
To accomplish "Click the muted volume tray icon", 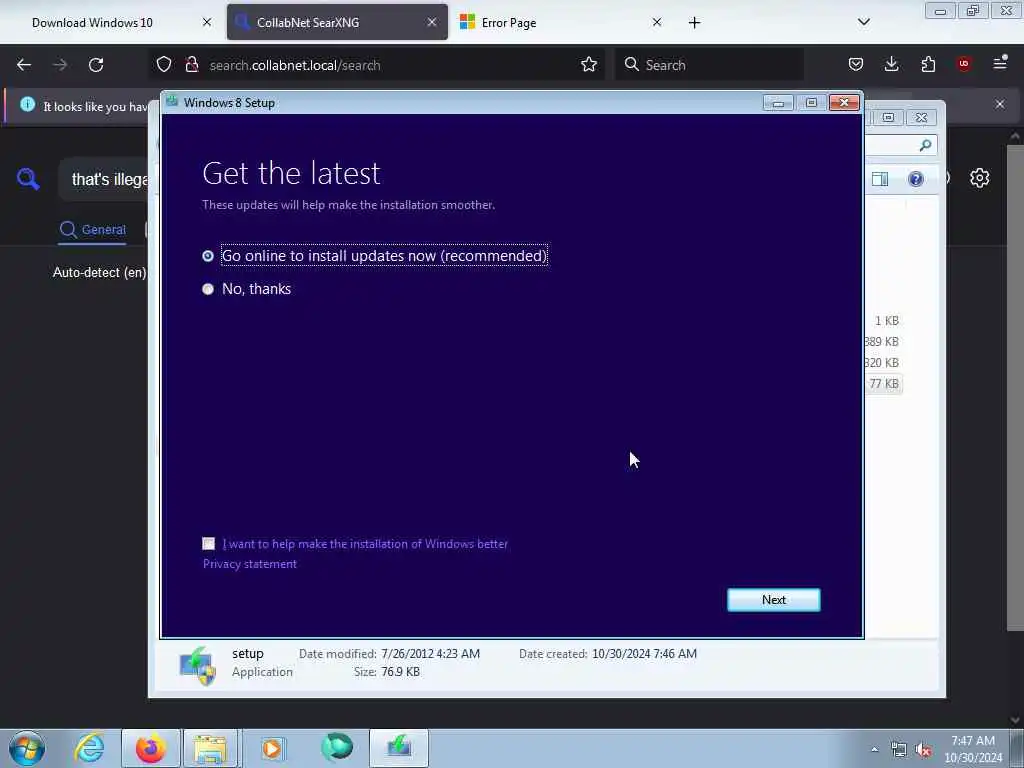I will point(923,750).
